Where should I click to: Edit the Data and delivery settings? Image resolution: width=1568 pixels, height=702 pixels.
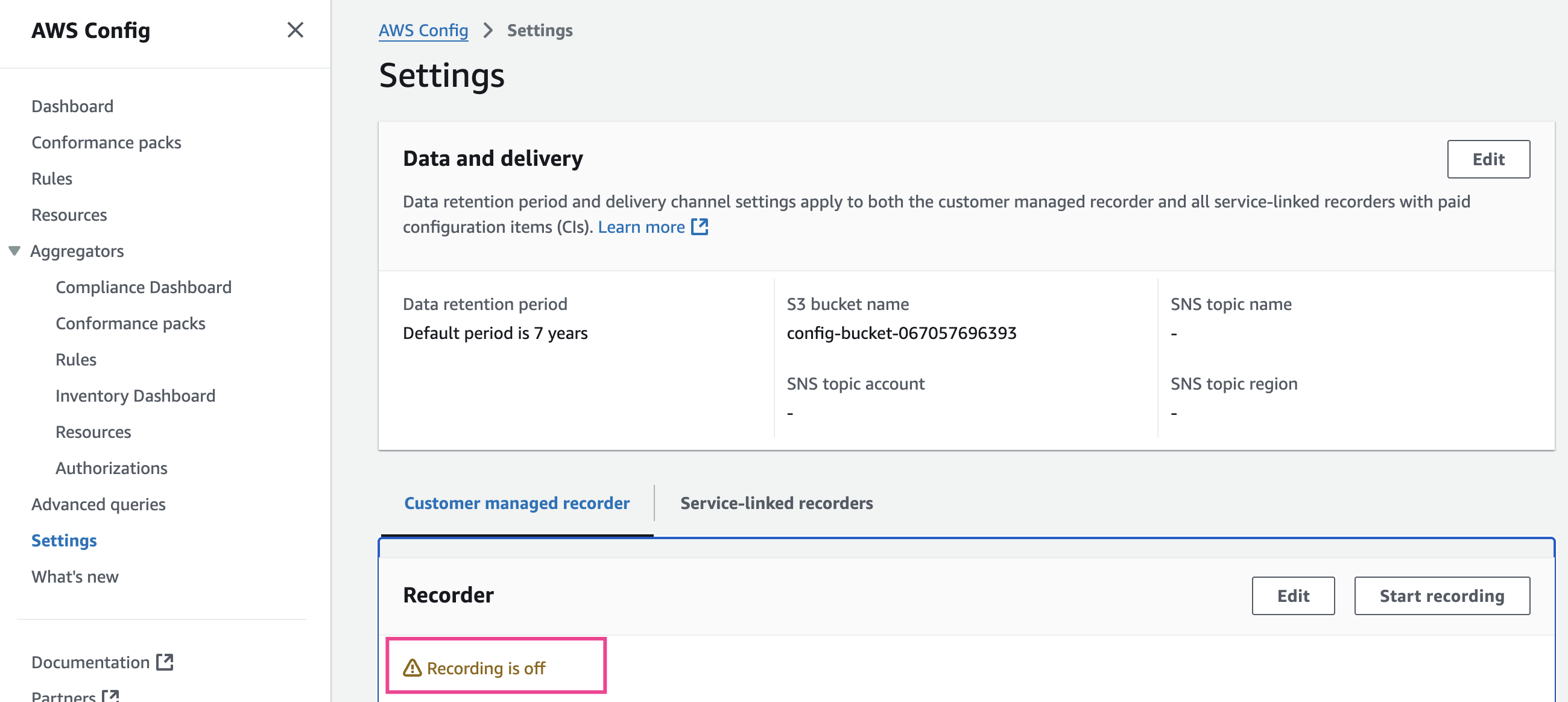[1488, 159]
